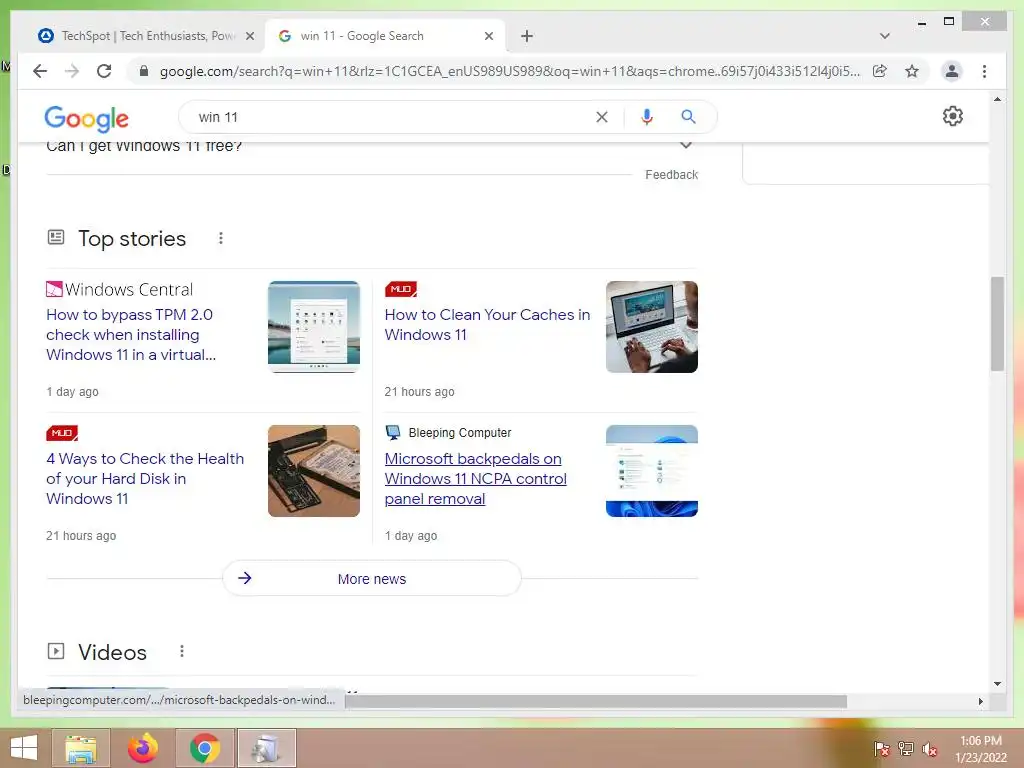
Task: Open the Chrome profile avatar
Action: coord(952,71)
